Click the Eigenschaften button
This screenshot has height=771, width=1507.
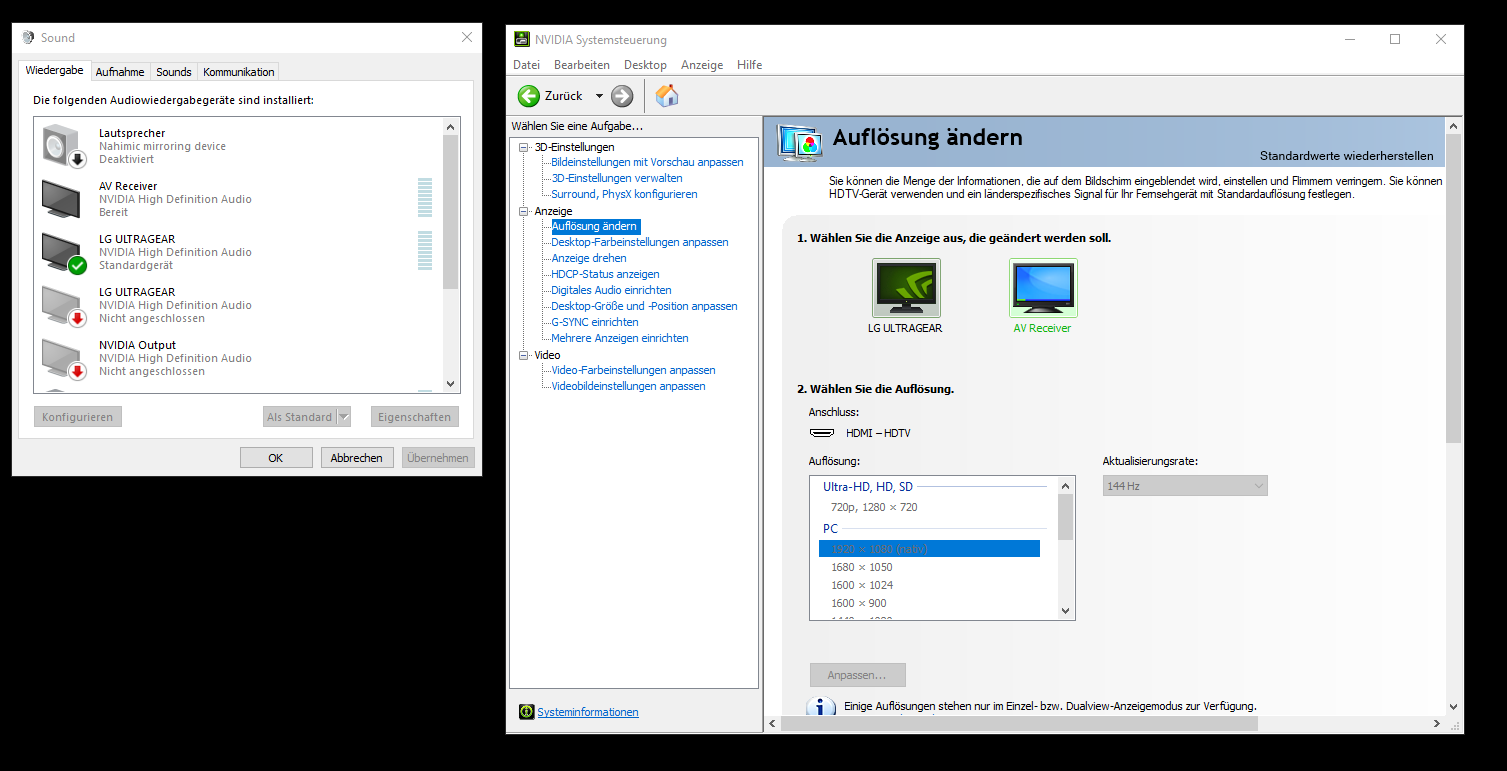click(x=414, y=417)
